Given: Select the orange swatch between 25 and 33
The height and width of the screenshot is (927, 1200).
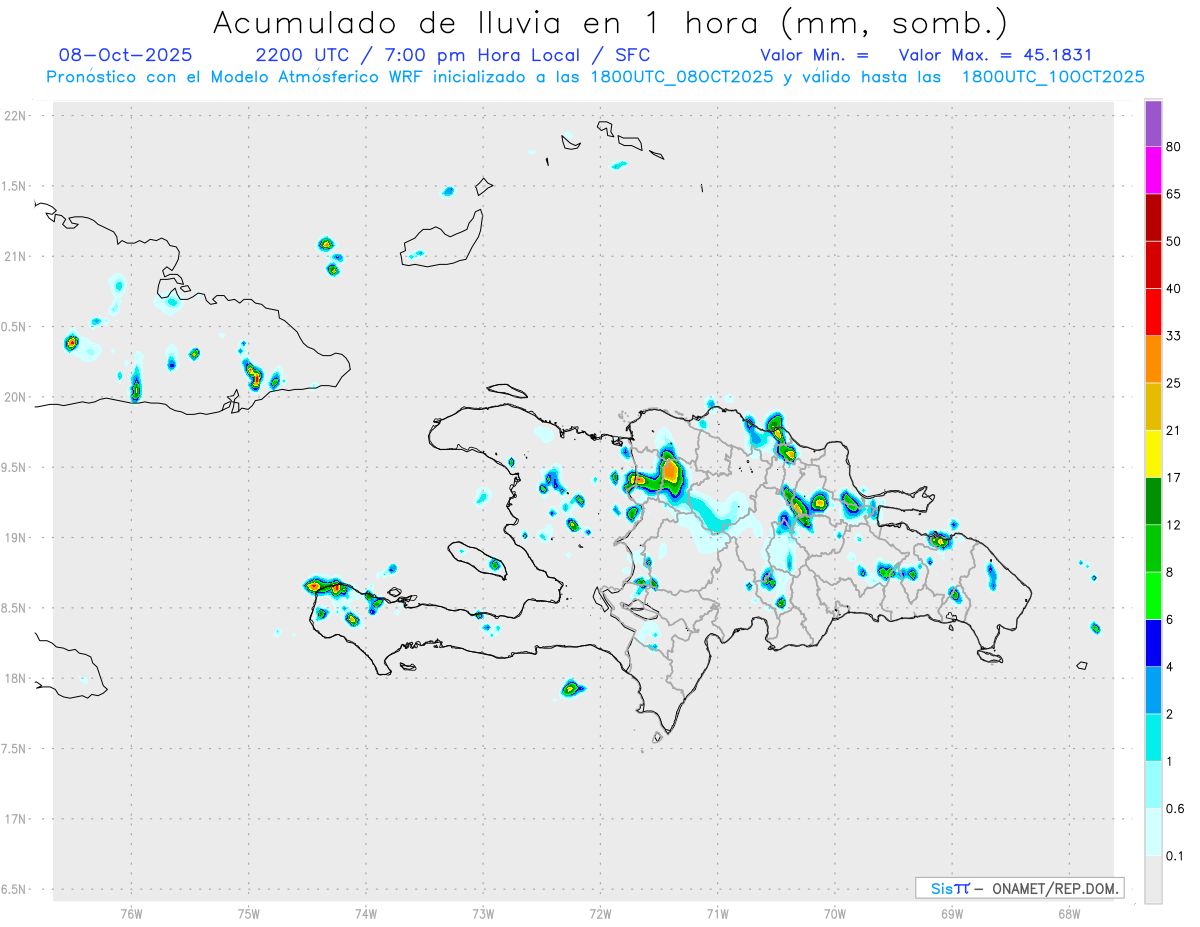Looking at the screenshot, I should (x=1153, y=358).
